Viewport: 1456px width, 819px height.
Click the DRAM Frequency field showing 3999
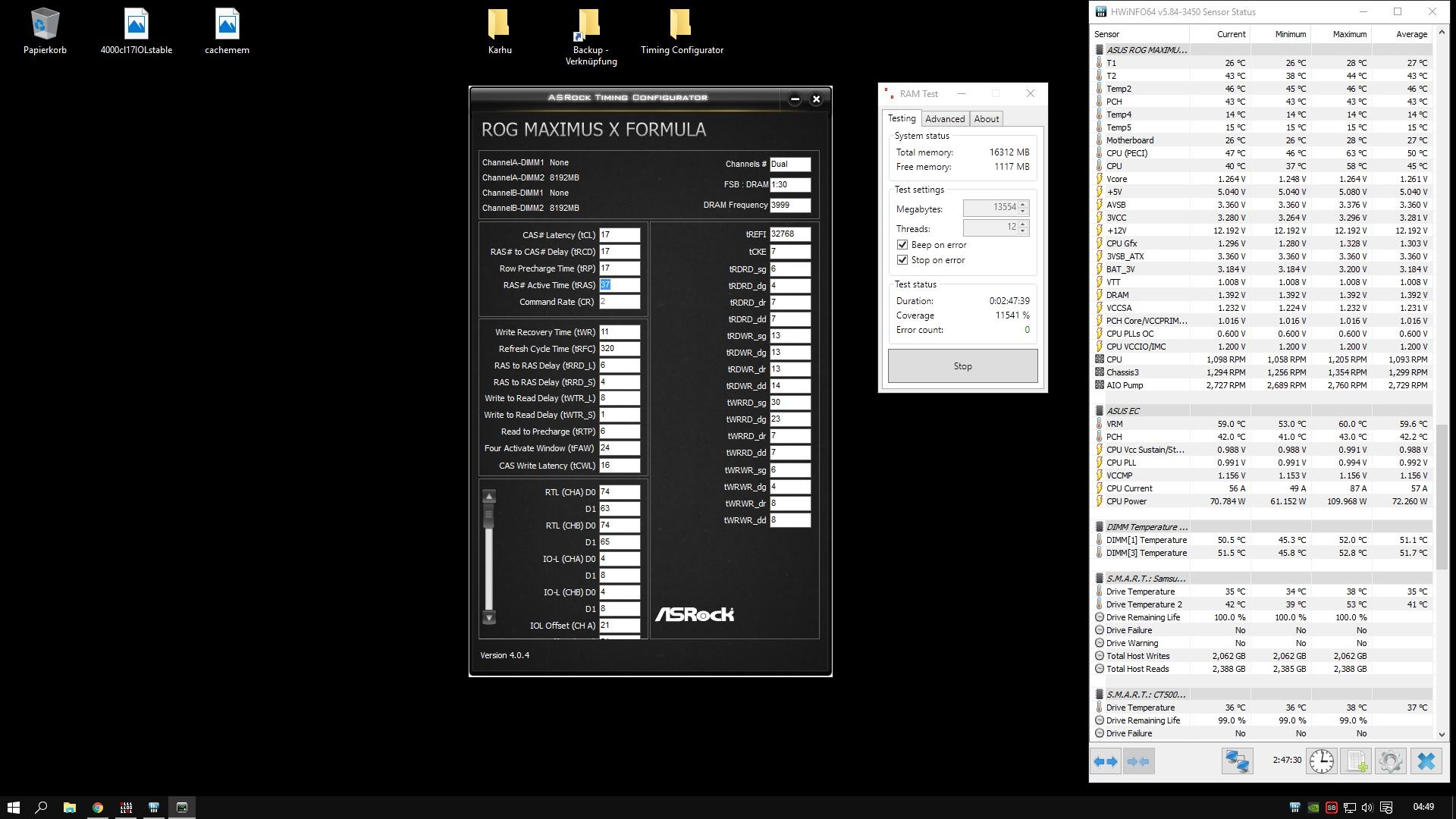[x=790, y=205]
